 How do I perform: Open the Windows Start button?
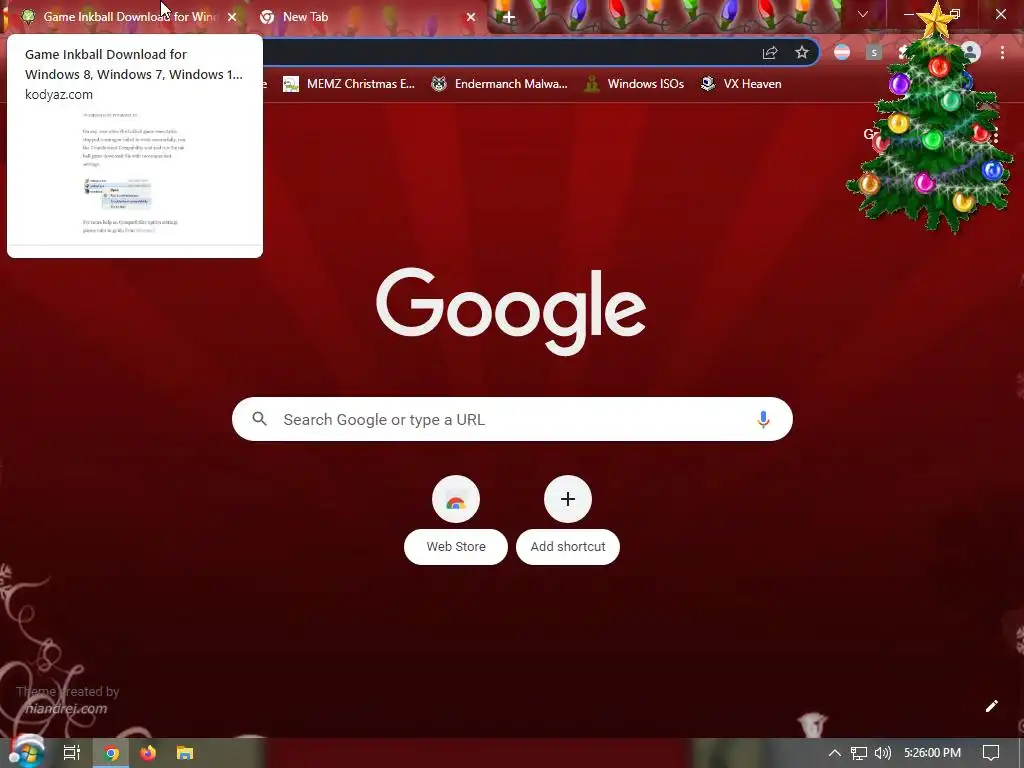pyautogui.click(x=26, y=752)
